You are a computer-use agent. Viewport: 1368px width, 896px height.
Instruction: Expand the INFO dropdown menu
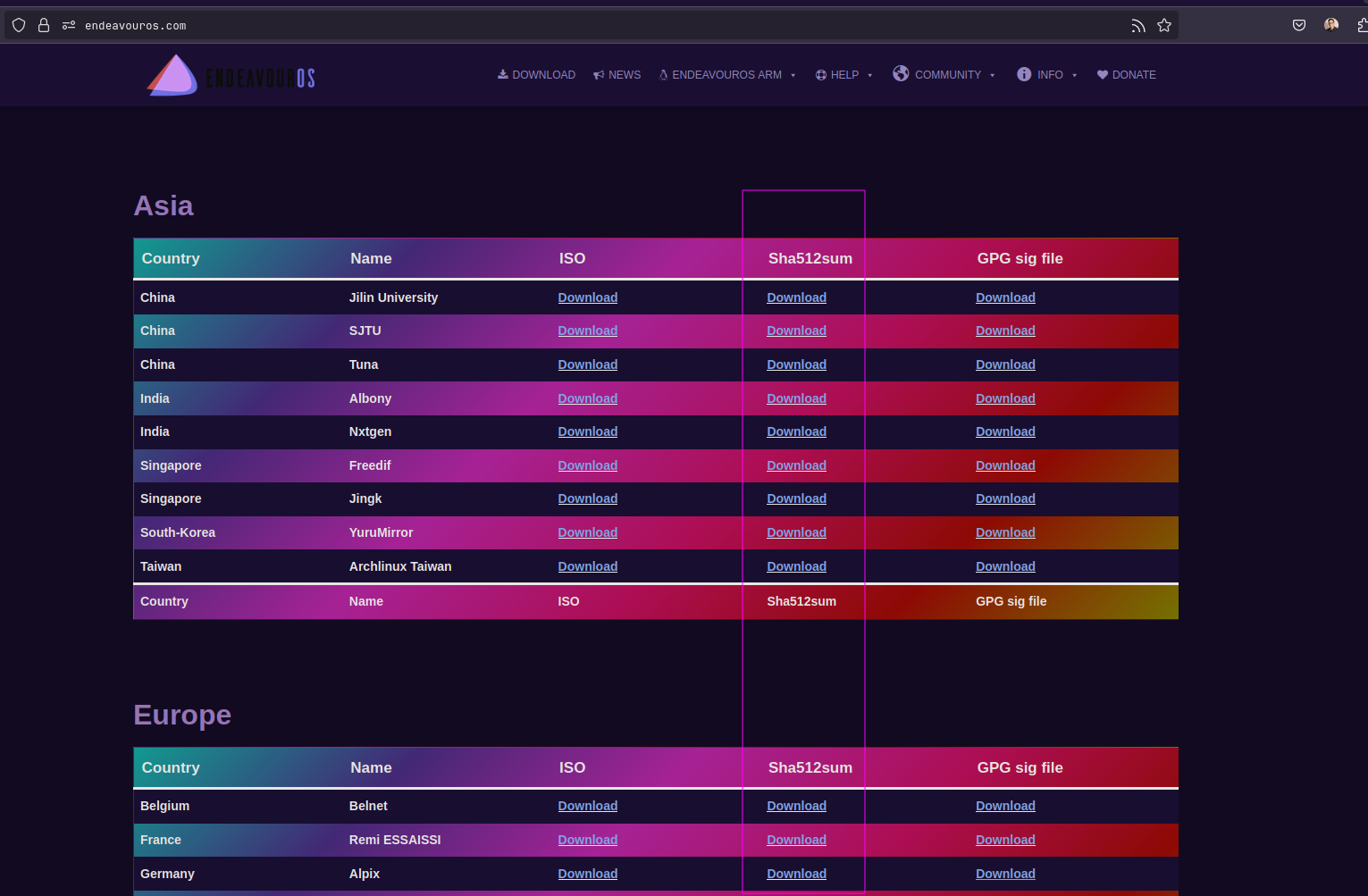[1047, 75]
